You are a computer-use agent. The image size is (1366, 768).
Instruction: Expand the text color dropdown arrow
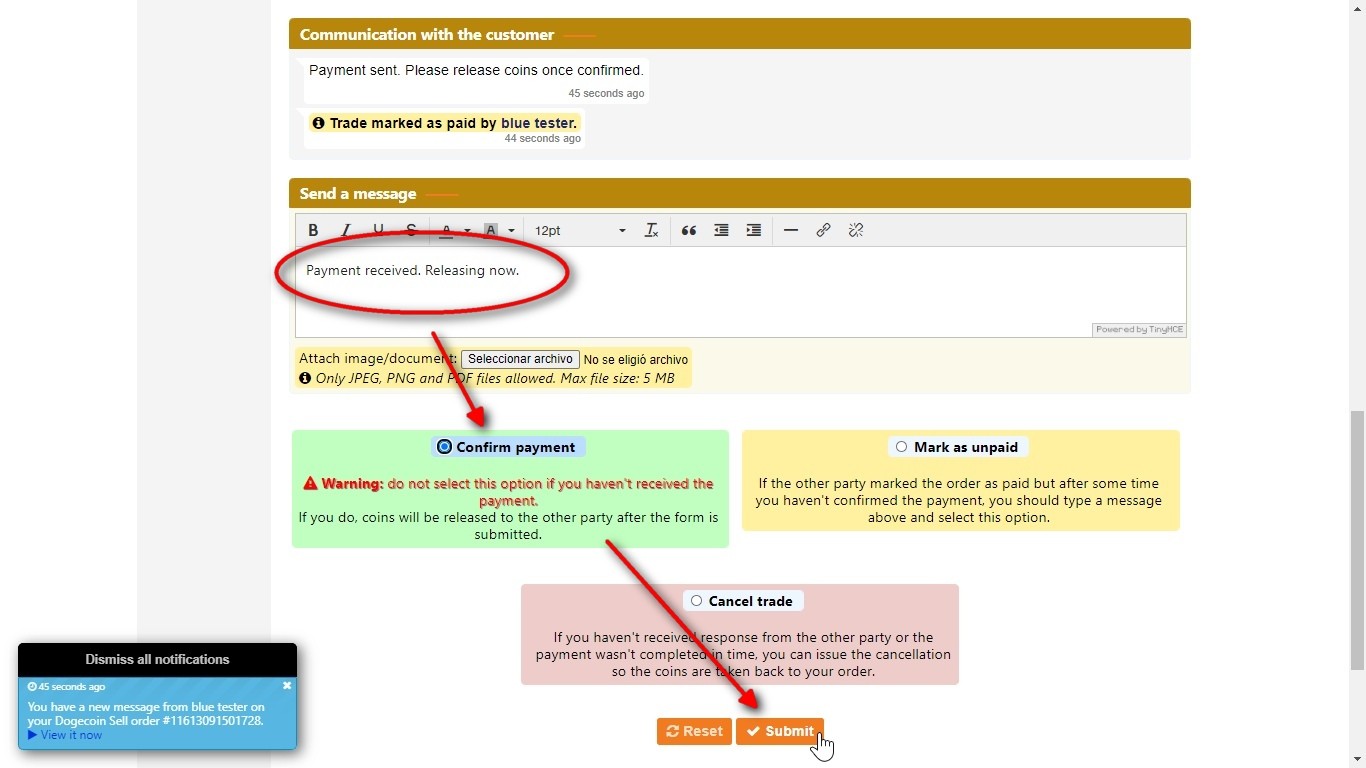point(467,231)
